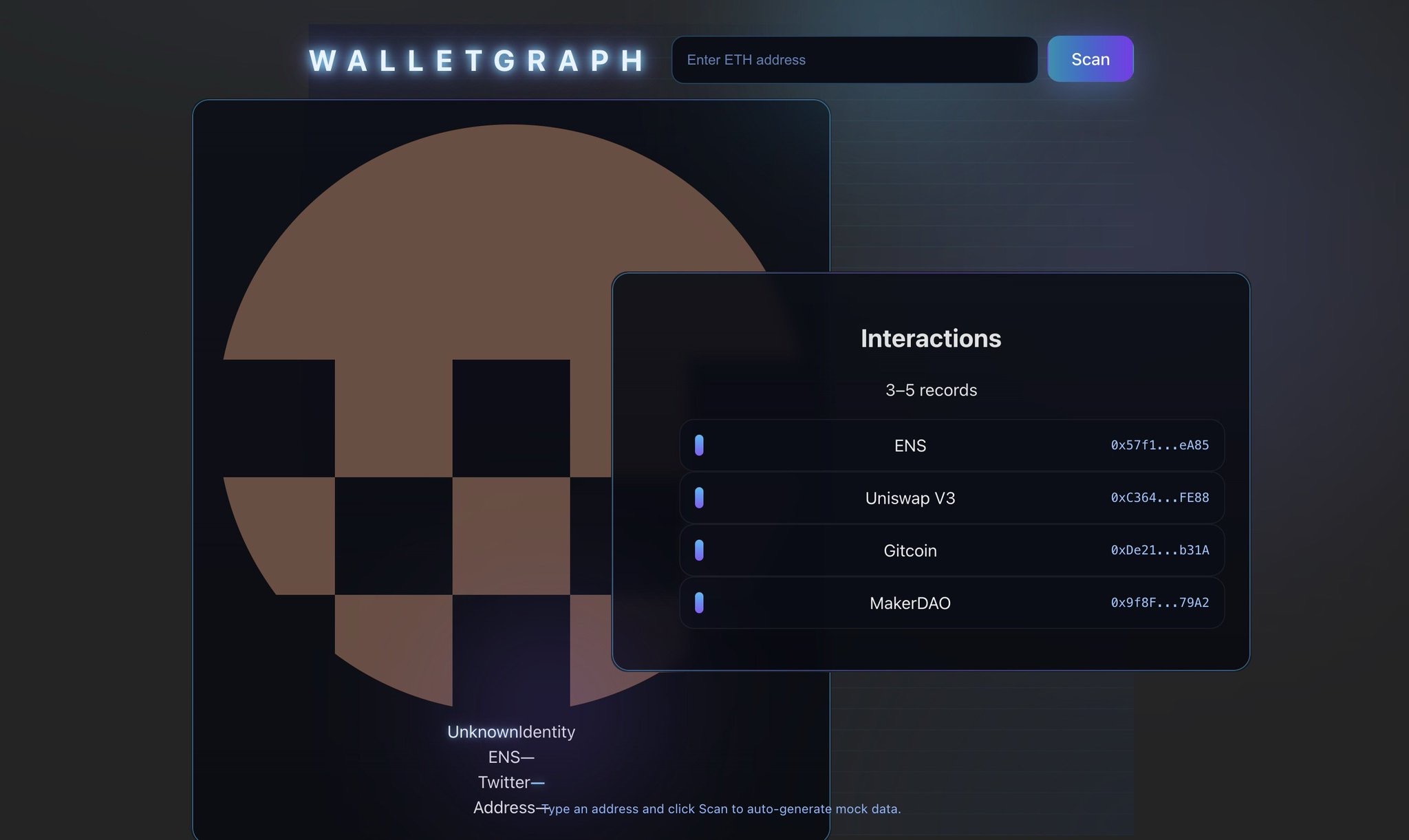Click the Scan button
The height and width of the screenshot is (840, 1409).
[1090, 59]
